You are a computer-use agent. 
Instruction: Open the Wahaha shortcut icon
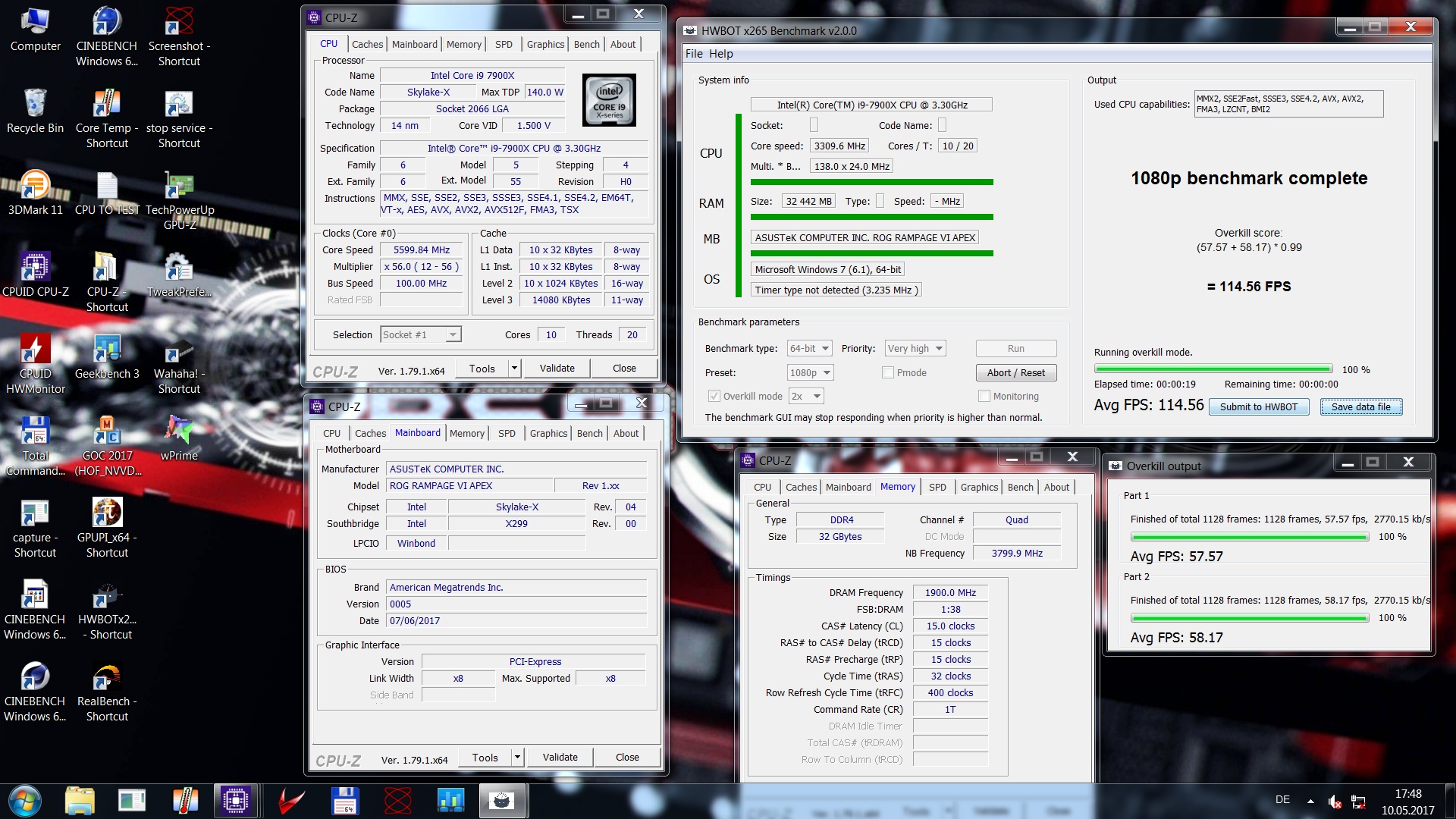point(179,365)
